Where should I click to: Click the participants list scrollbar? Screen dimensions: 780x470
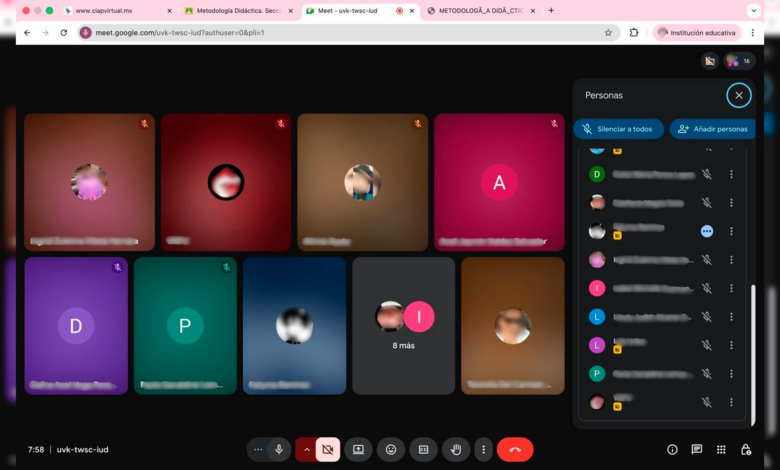(x=752, y=340)
